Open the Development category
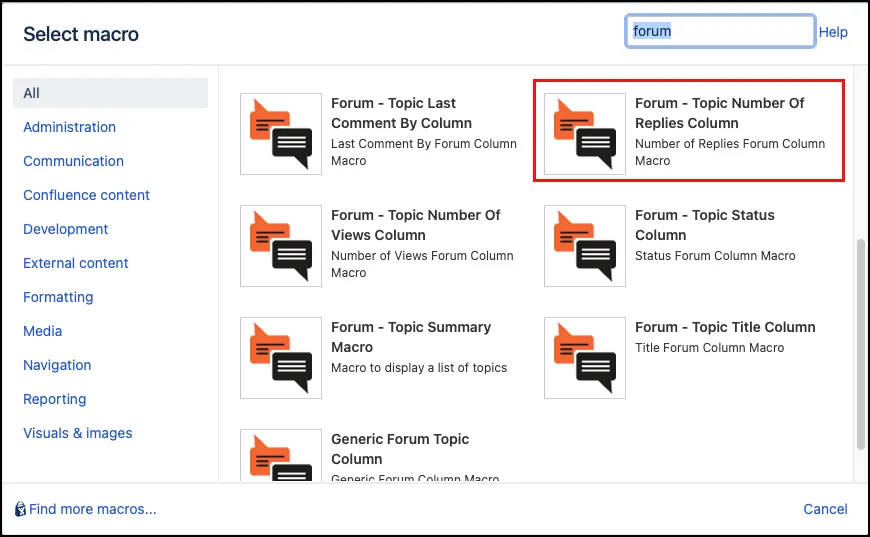Screen dimensions: 870x537 pos(65,229)
